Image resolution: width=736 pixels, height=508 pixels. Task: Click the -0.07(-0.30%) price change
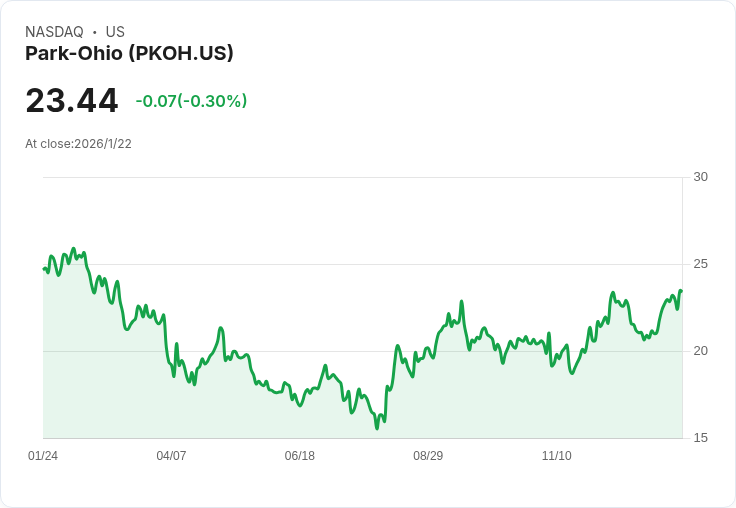click(x=191, y=101)
